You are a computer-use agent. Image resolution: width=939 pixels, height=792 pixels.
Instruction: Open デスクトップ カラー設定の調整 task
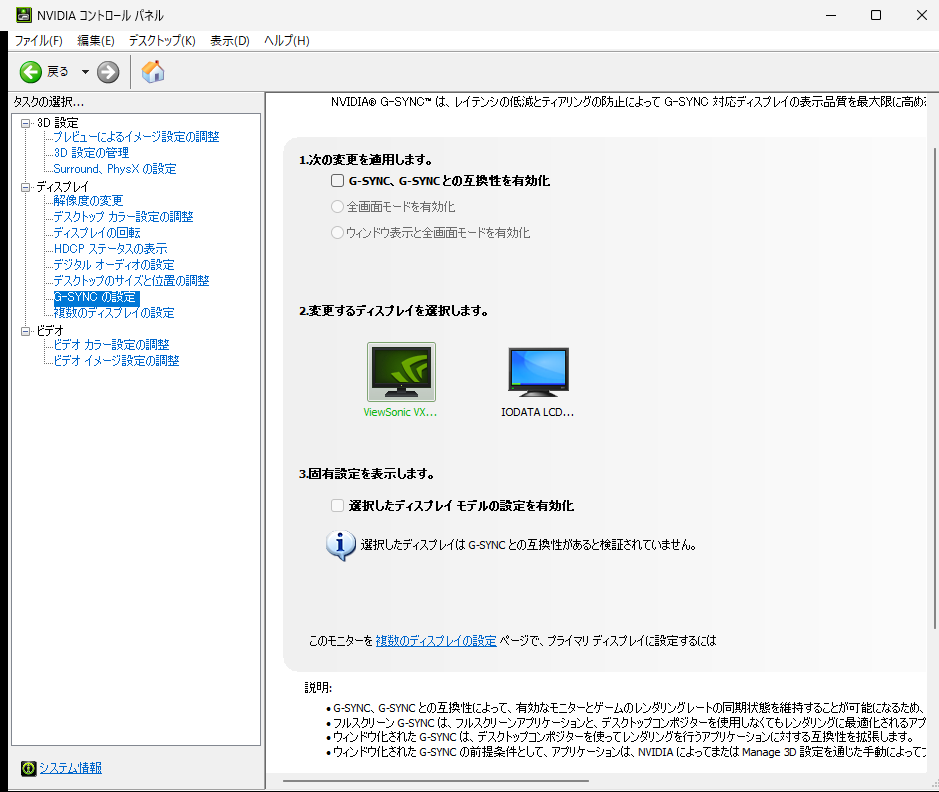(123, 217)
